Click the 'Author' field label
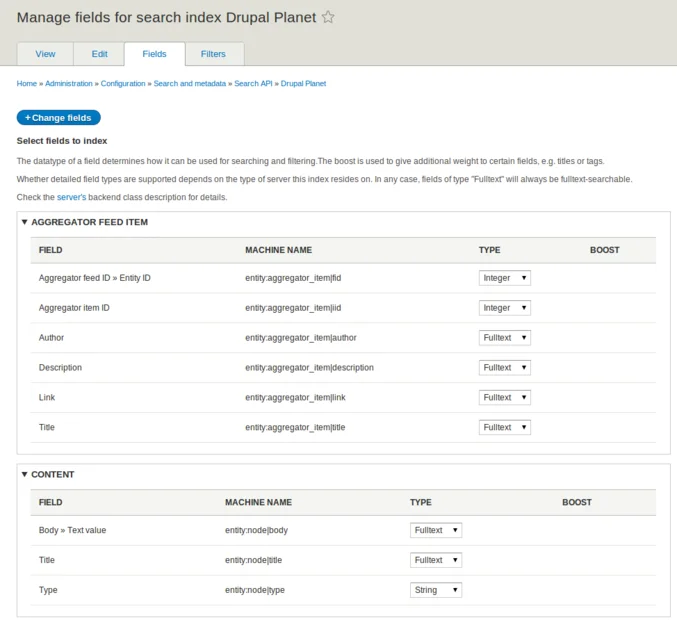The height and width of the screenshot is (620, 677). [51, 338]
